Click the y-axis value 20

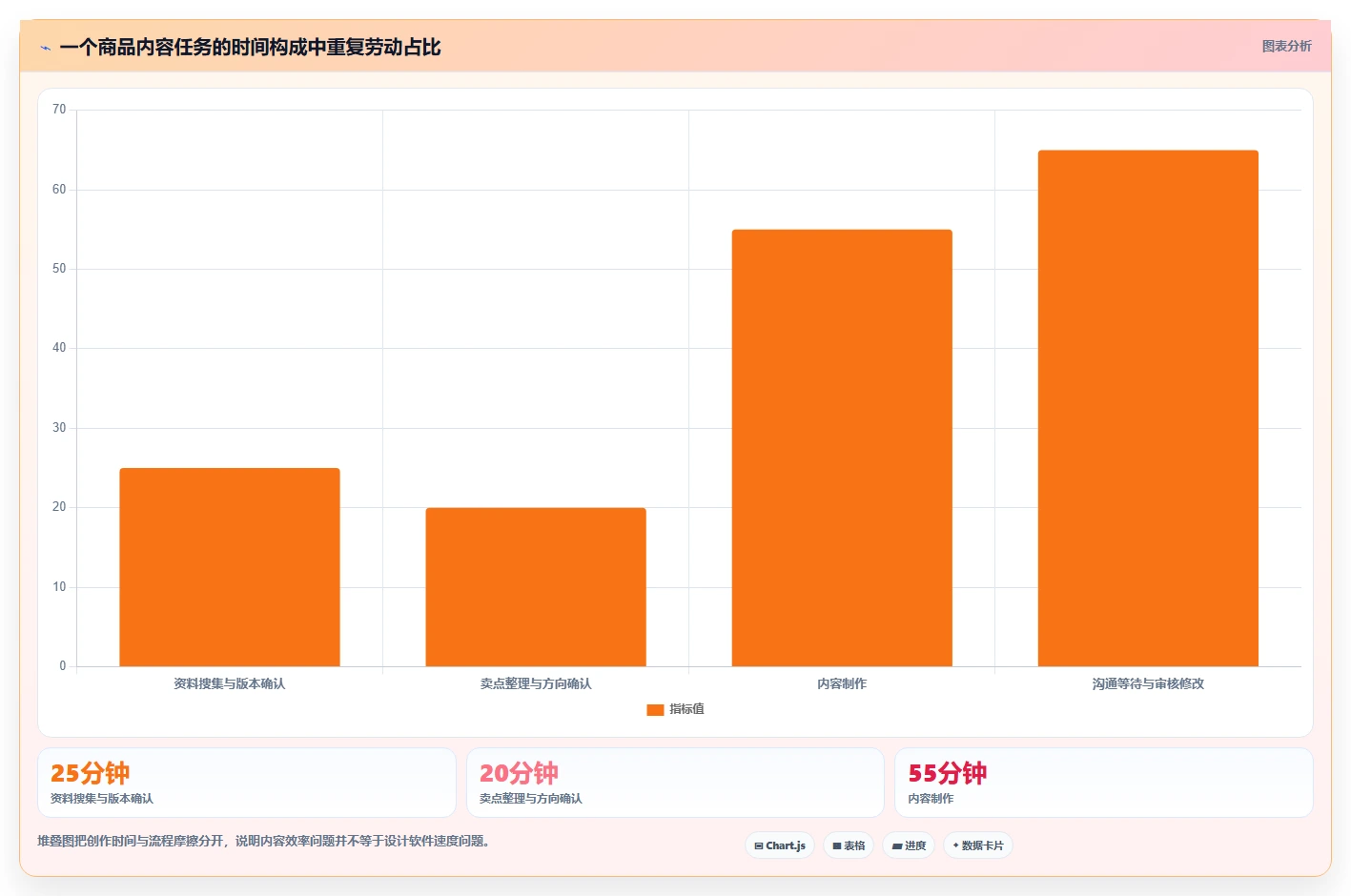coord(59,507)
